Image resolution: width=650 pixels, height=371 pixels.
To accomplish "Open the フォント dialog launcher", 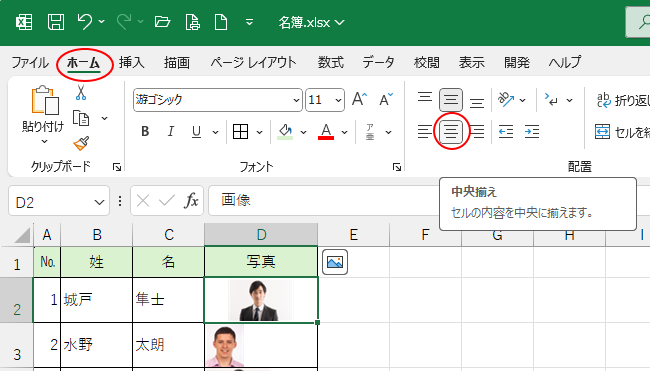I will click(x=397, y=167).
